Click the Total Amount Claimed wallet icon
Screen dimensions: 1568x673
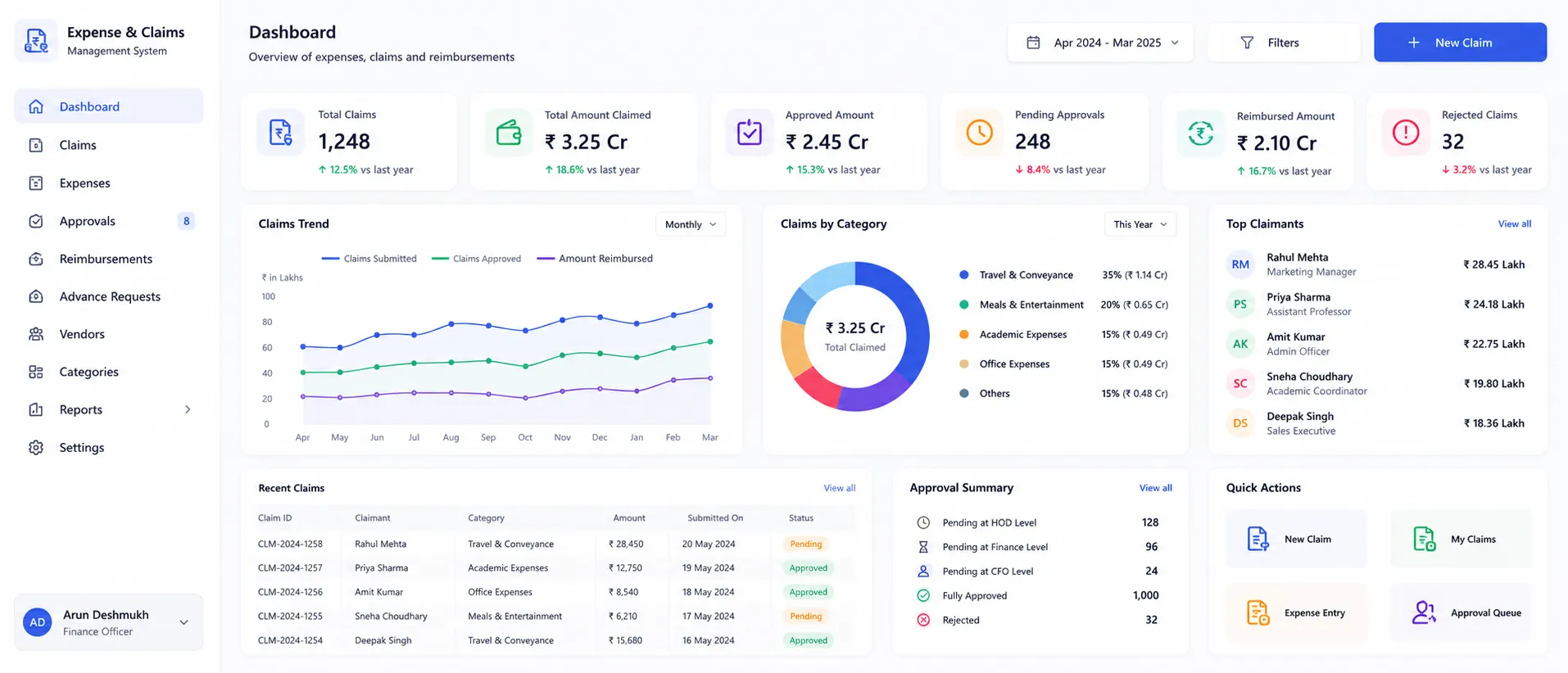pyautogui.click(x=509, y=132)
